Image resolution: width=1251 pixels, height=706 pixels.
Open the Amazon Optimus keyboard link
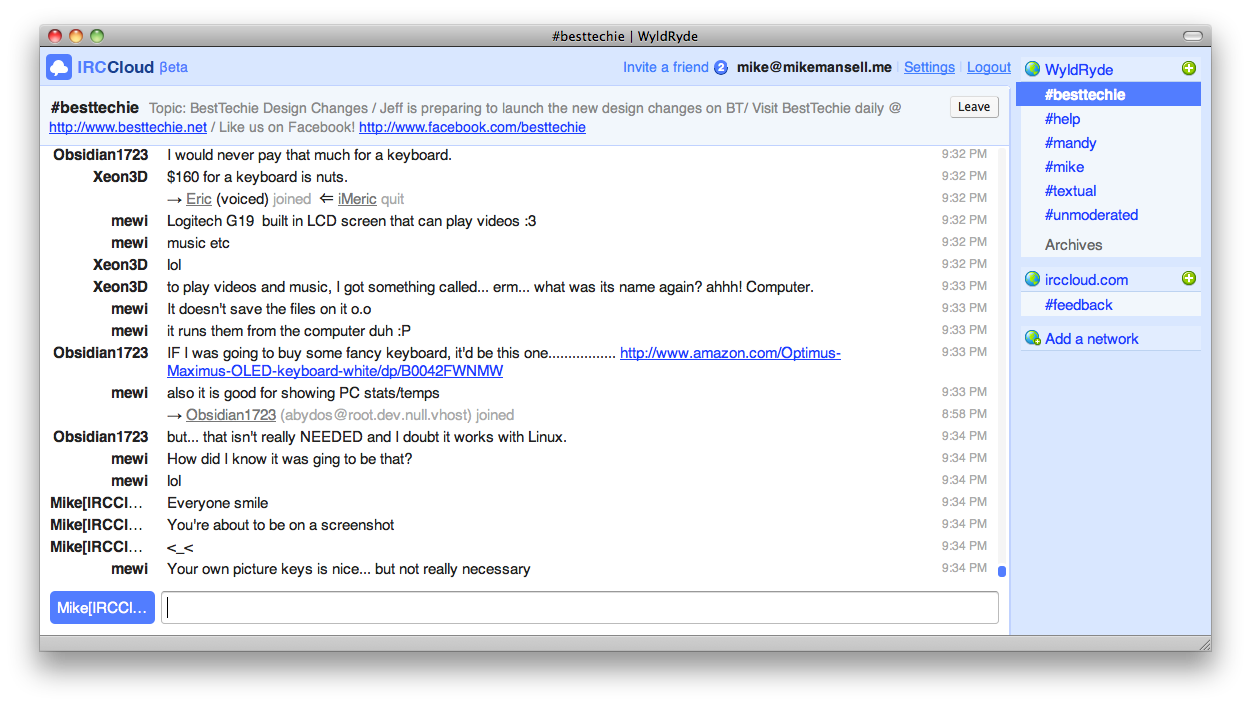point(729,353)
